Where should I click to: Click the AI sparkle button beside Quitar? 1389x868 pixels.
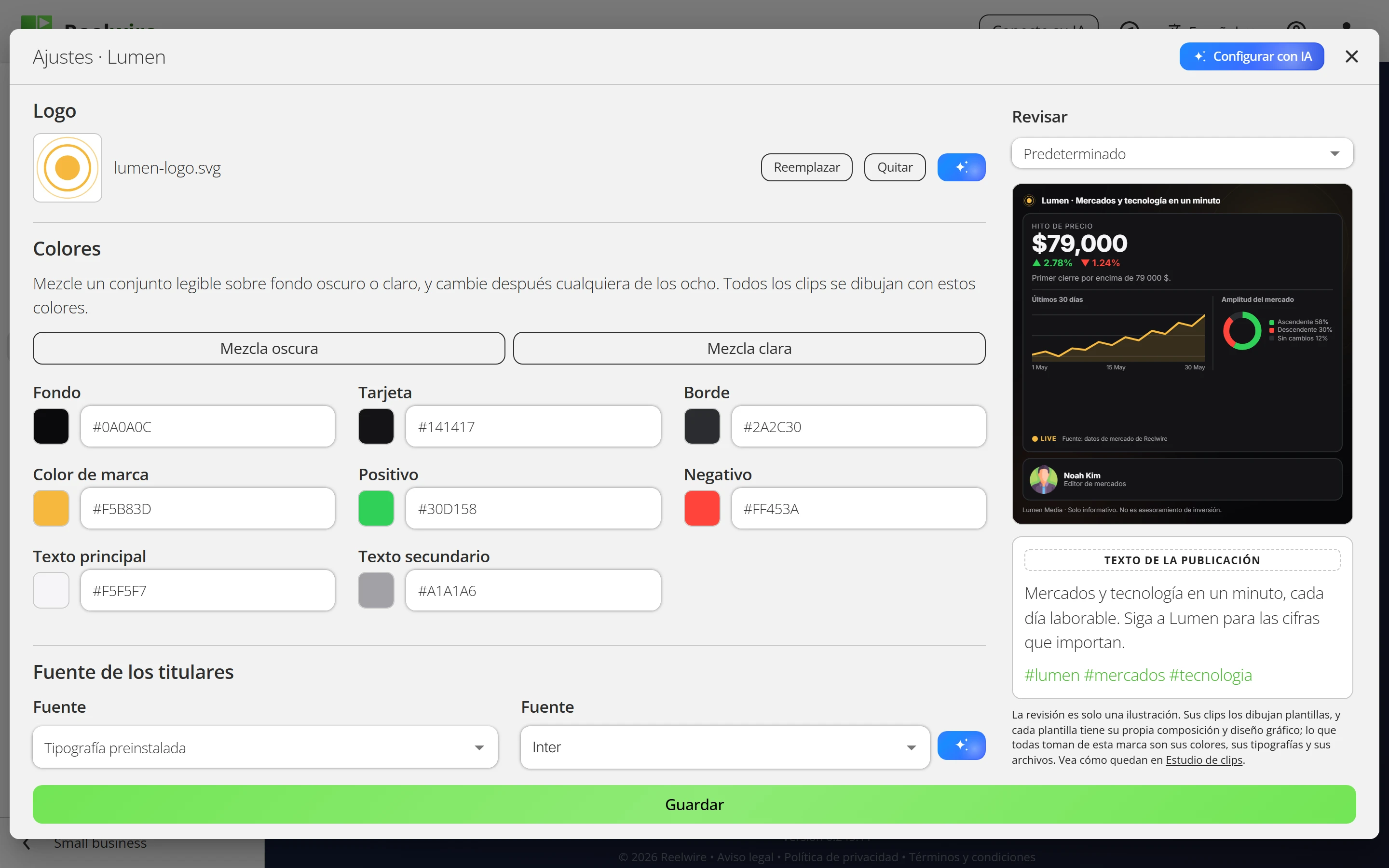961,167
